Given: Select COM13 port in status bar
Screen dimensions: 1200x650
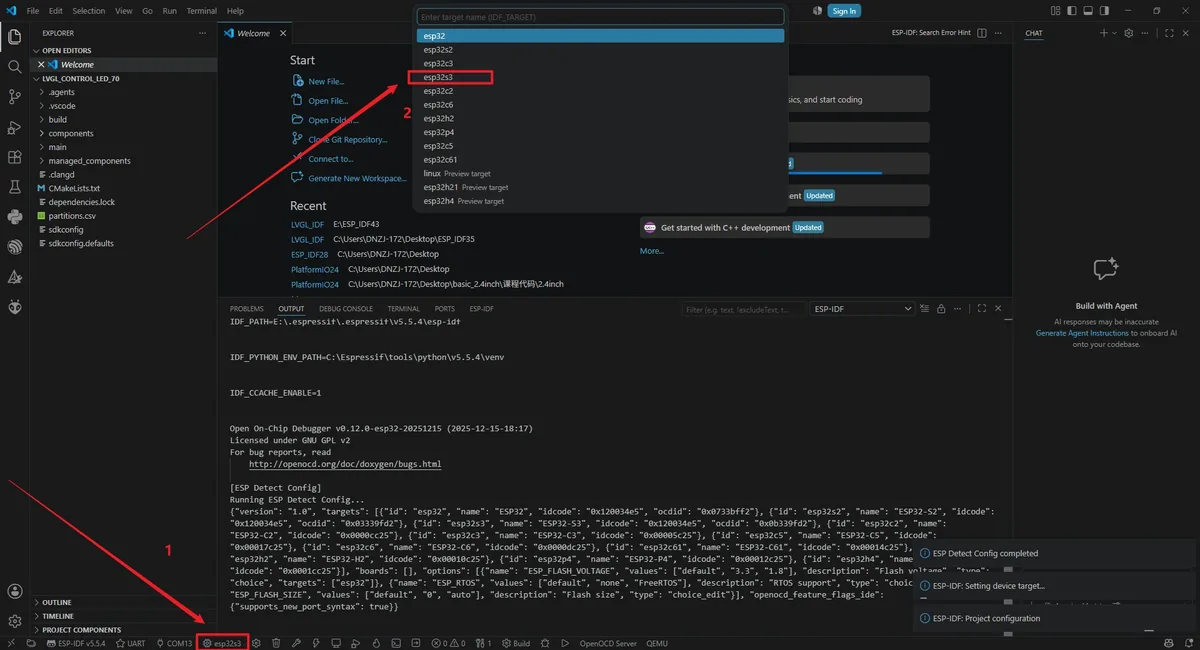Looking at the screenshot, I should coord(174,643).
